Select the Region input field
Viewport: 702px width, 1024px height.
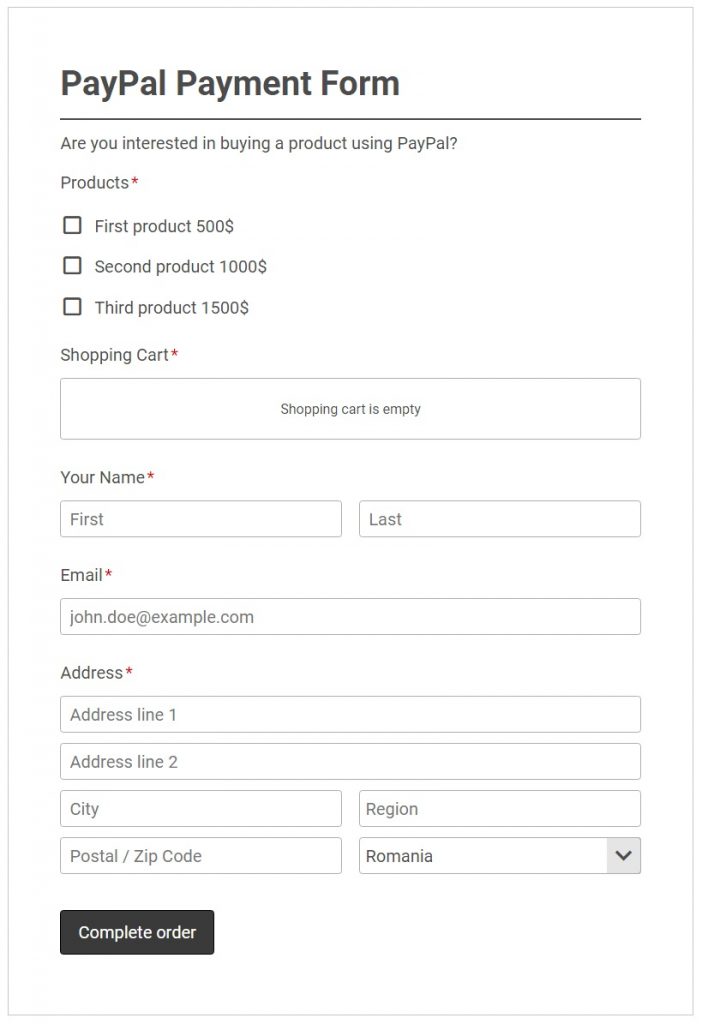[500, 809]
